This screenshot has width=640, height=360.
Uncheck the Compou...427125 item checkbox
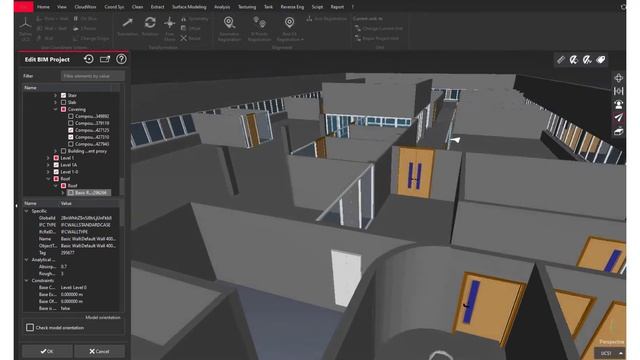coord(71,130)
